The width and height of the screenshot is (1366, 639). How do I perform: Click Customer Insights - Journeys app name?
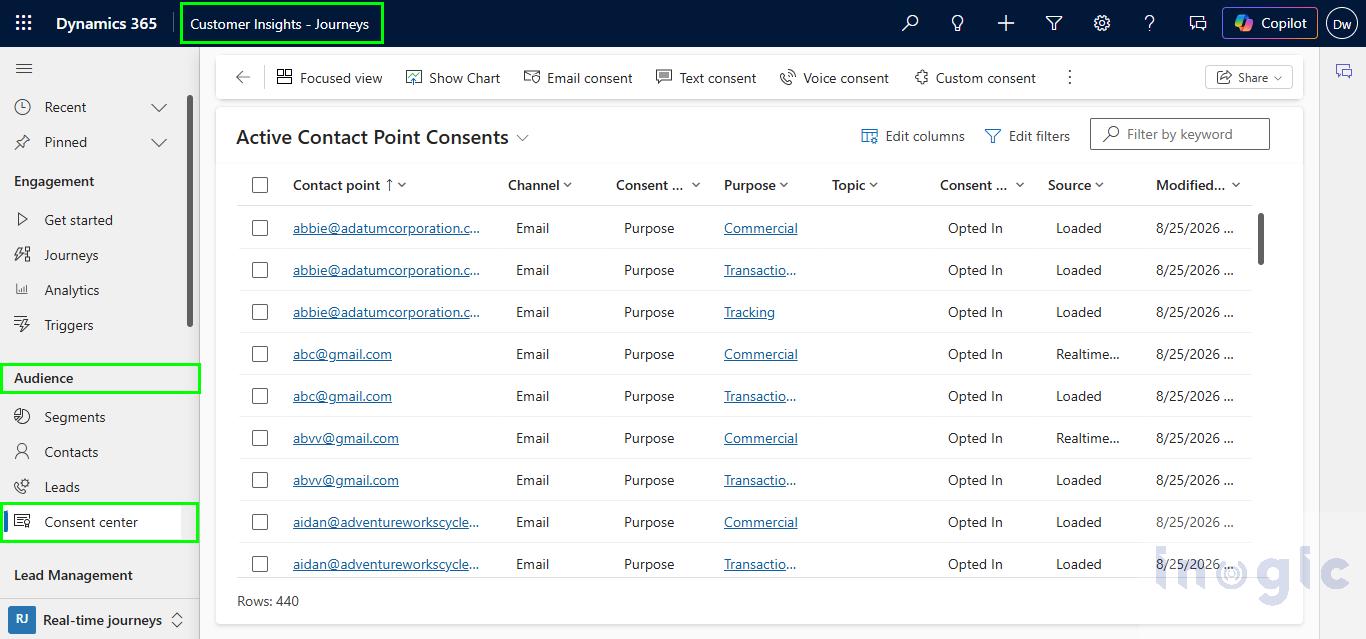[279, 24]
